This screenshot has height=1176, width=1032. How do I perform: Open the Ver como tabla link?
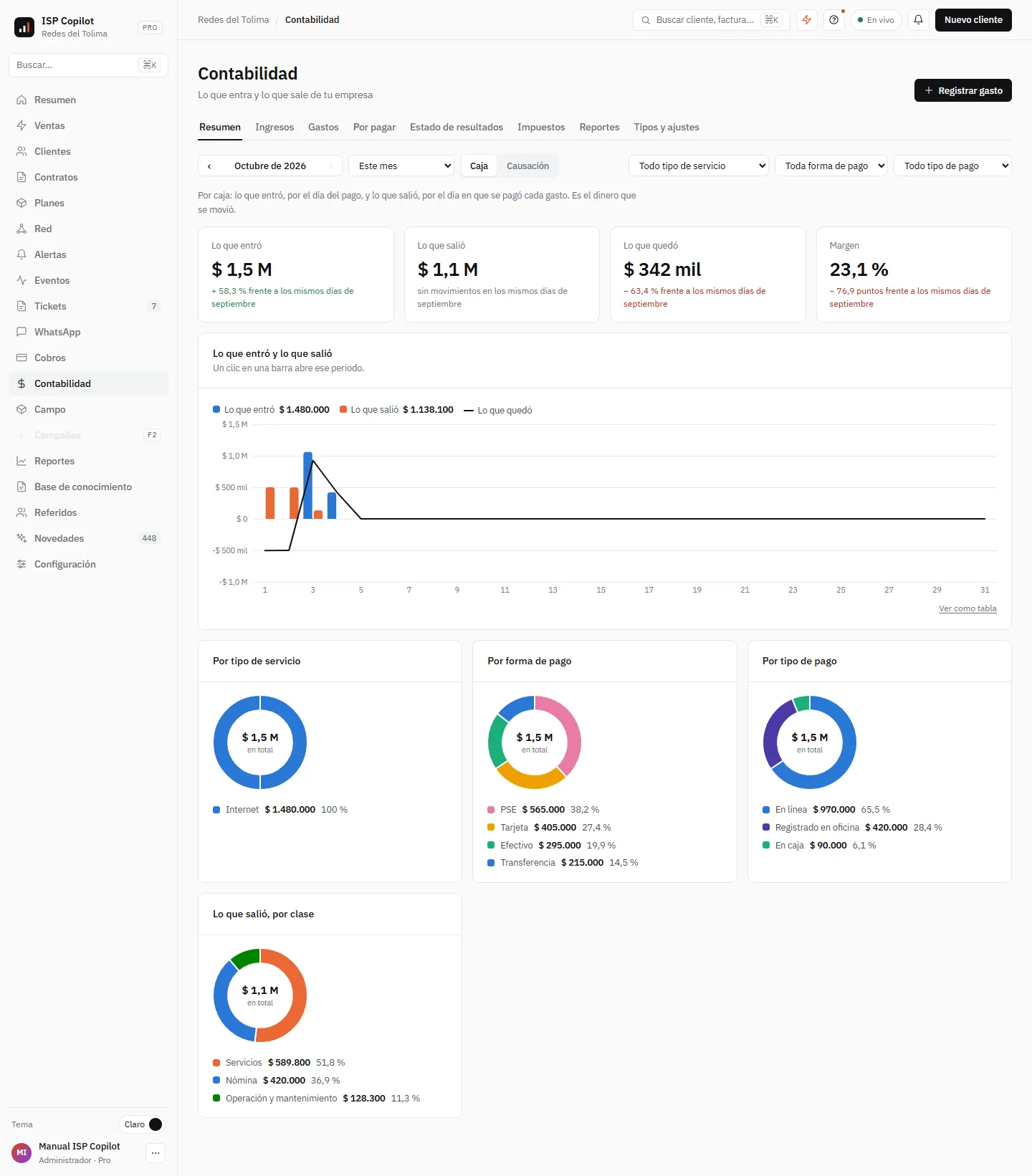(967, 608)
